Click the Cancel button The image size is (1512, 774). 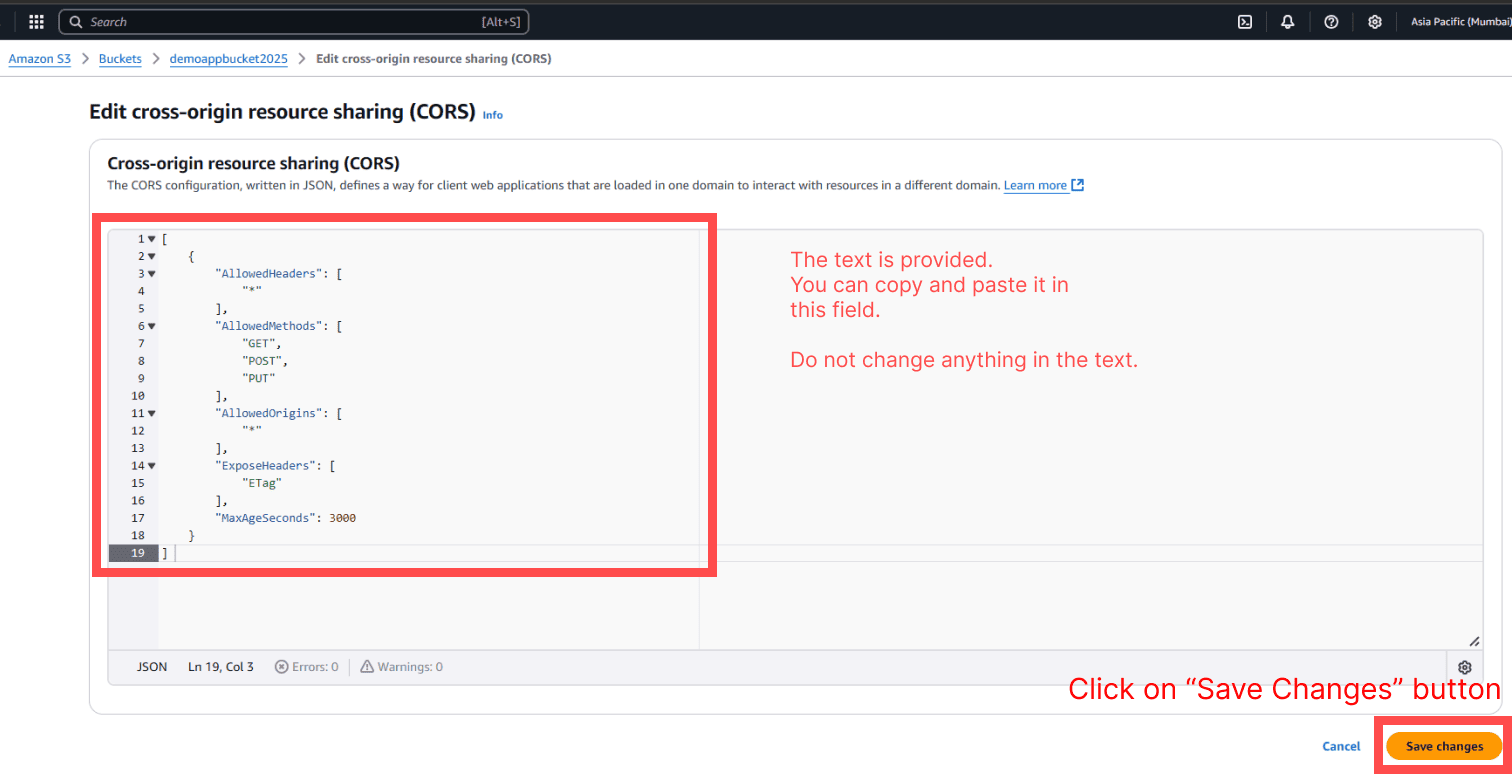(1341, 746)
